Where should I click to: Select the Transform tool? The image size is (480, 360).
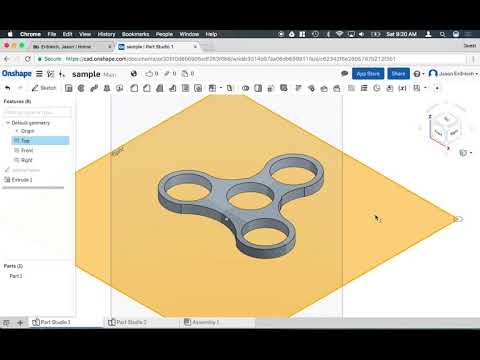click(x=271, y=88)
